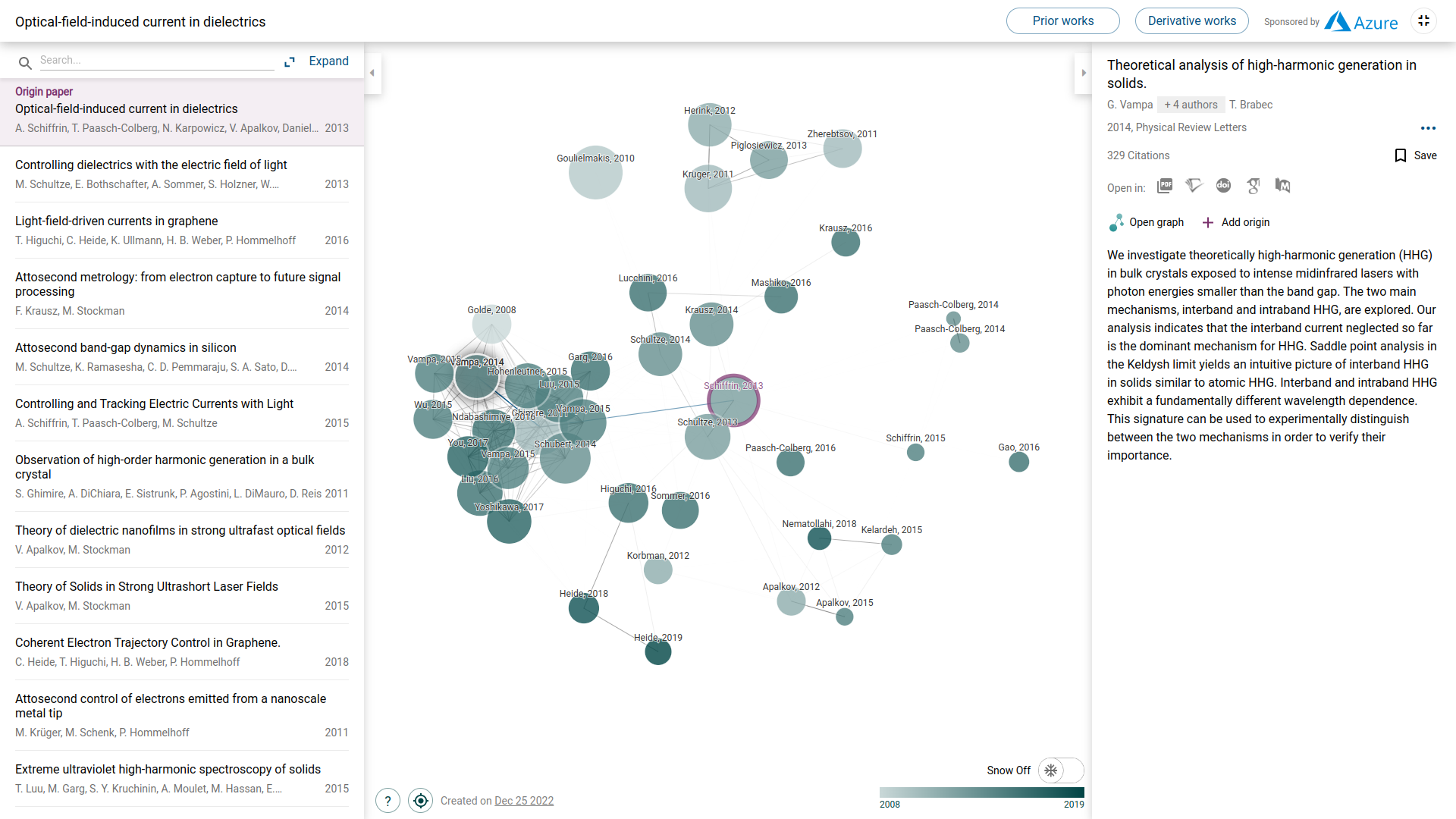Open paper via DOI link icon
This screenshot has height=819, width=1456.
1223,186
